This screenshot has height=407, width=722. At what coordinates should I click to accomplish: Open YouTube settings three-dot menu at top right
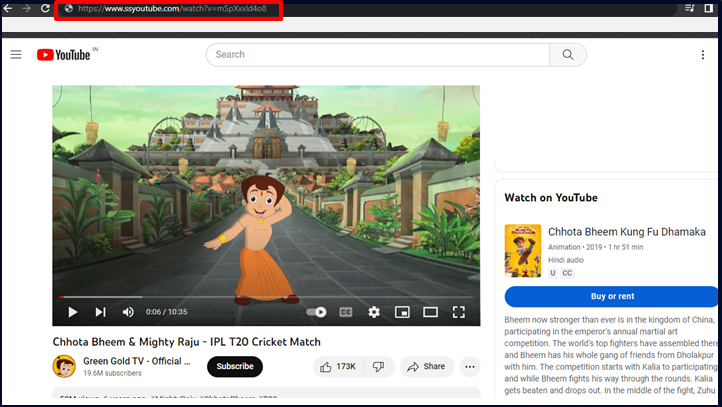pyautogui.click(x=703, y=55)
